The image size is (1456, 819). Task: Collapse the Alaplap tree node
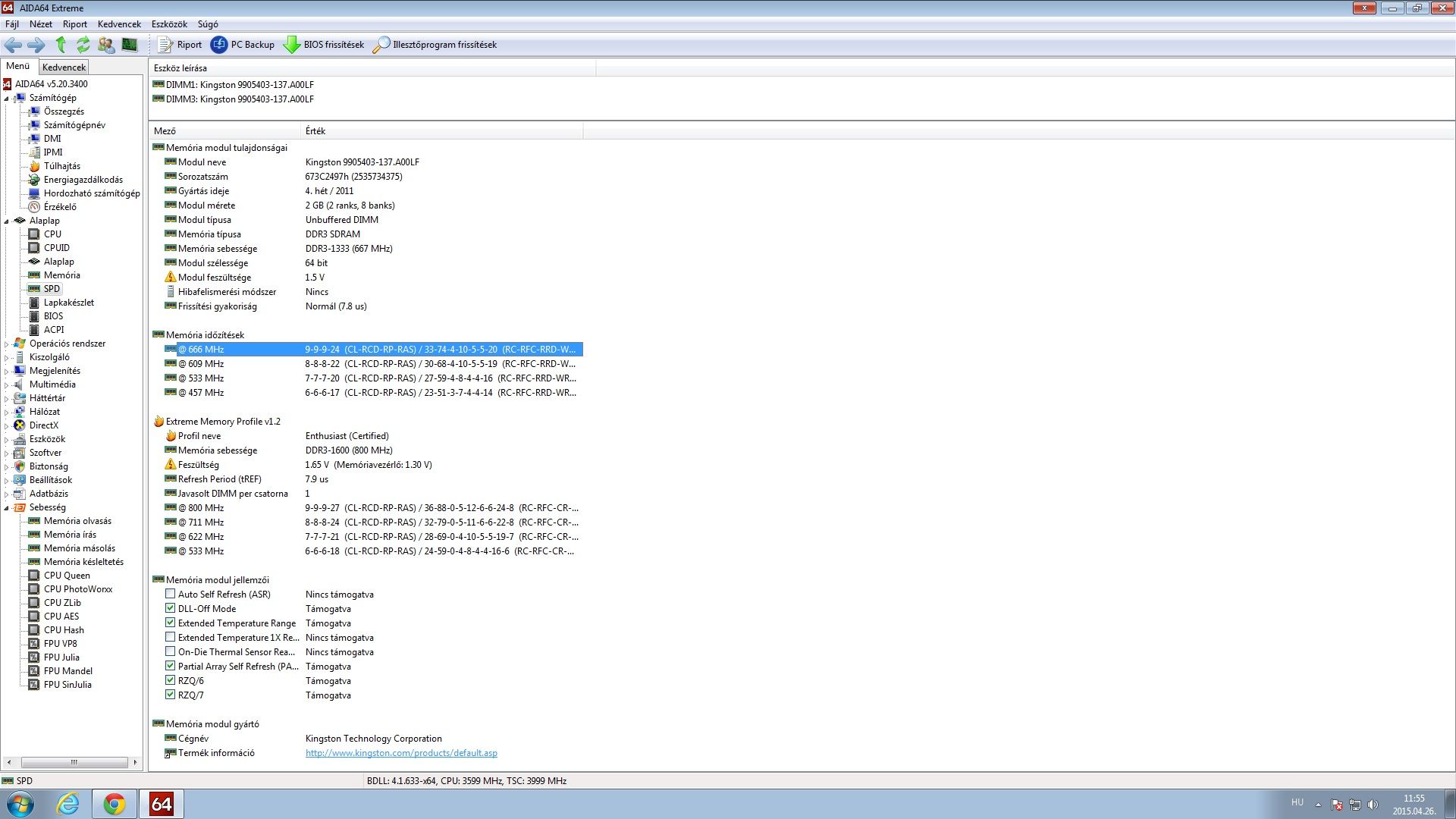(x=7, y=221)
